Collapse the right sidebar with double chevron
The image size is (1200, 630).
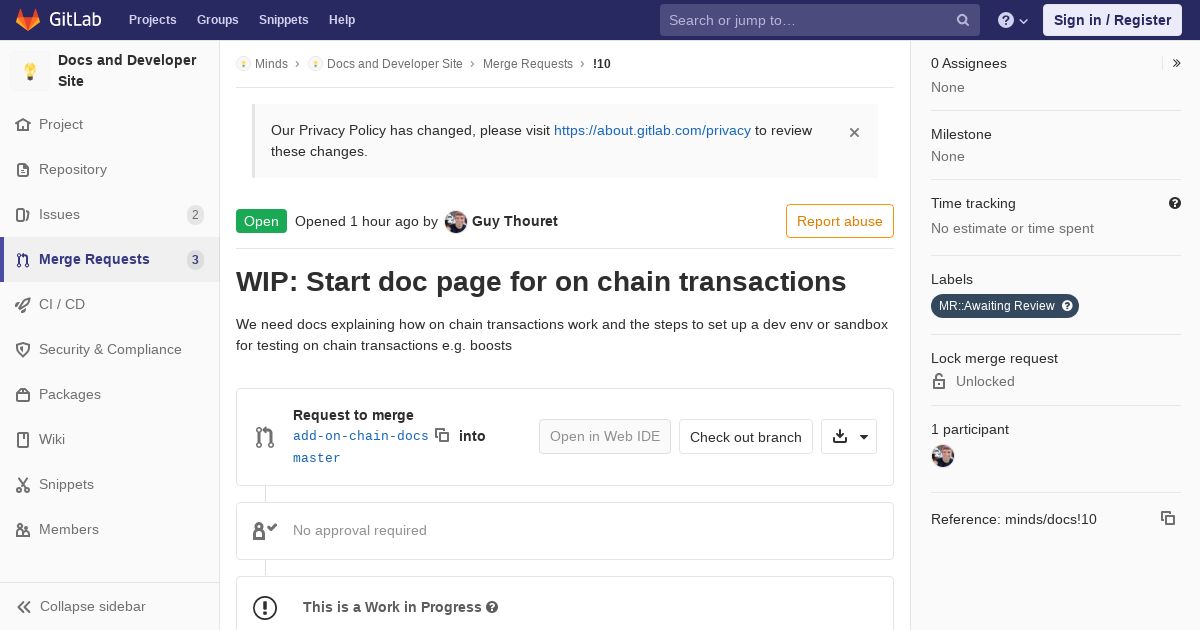point(1177,63)
